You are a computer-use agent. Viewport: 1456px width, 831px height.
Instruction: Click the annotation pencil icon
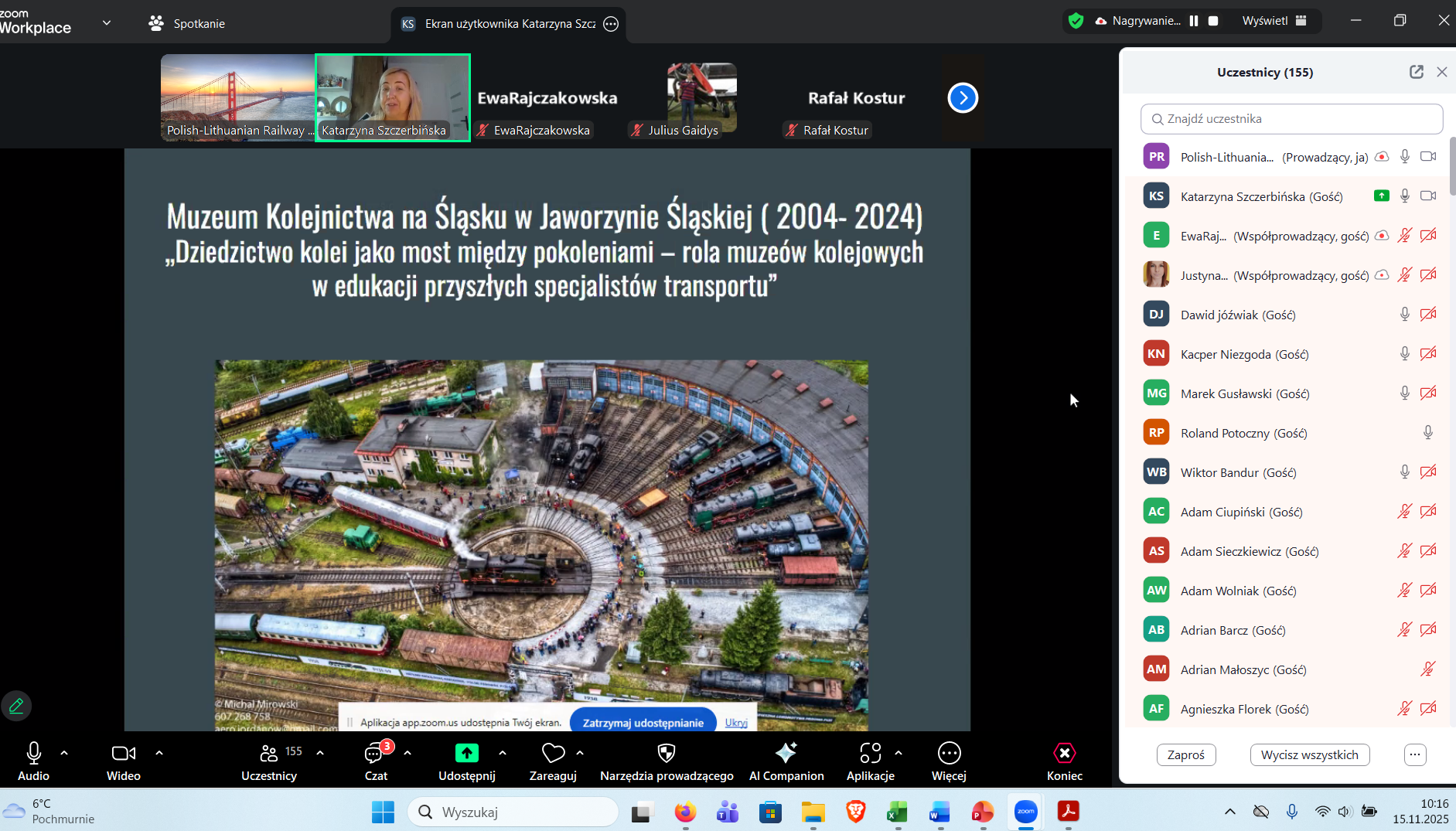coord(16,705)
